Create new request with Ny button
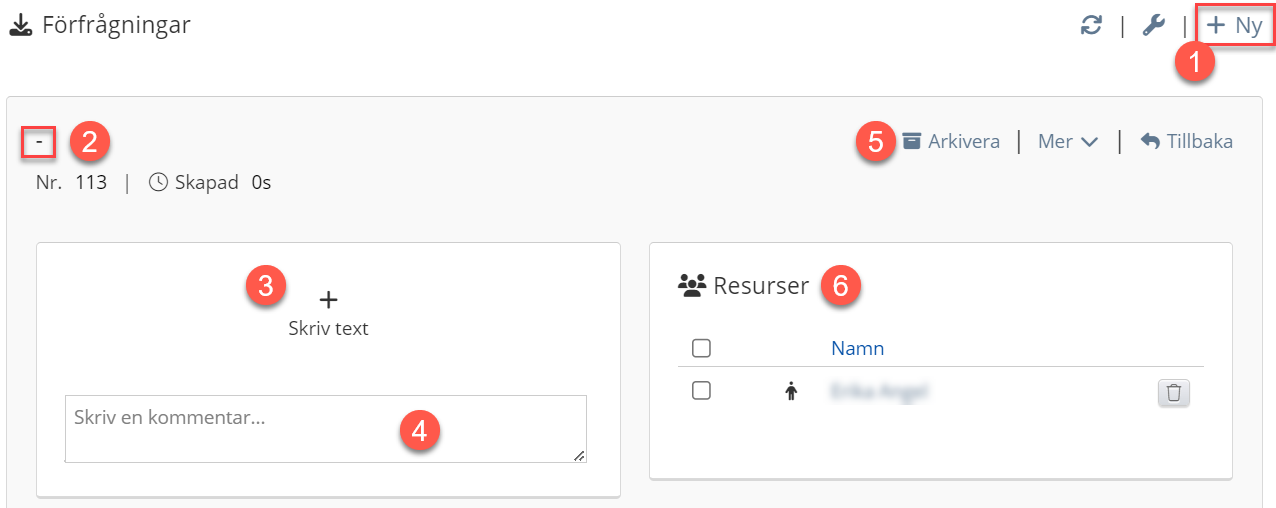The height and width of the screenshot is (508, 1276). (1235, 26)
